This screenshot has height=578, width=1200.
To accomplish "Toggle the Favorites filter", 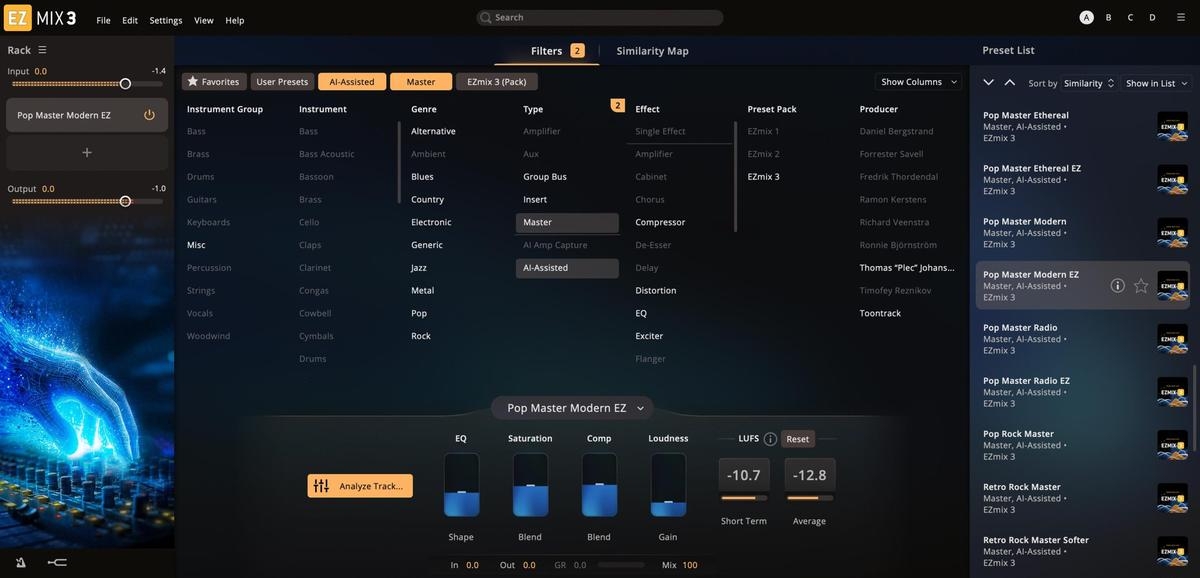I will (213, 82).
